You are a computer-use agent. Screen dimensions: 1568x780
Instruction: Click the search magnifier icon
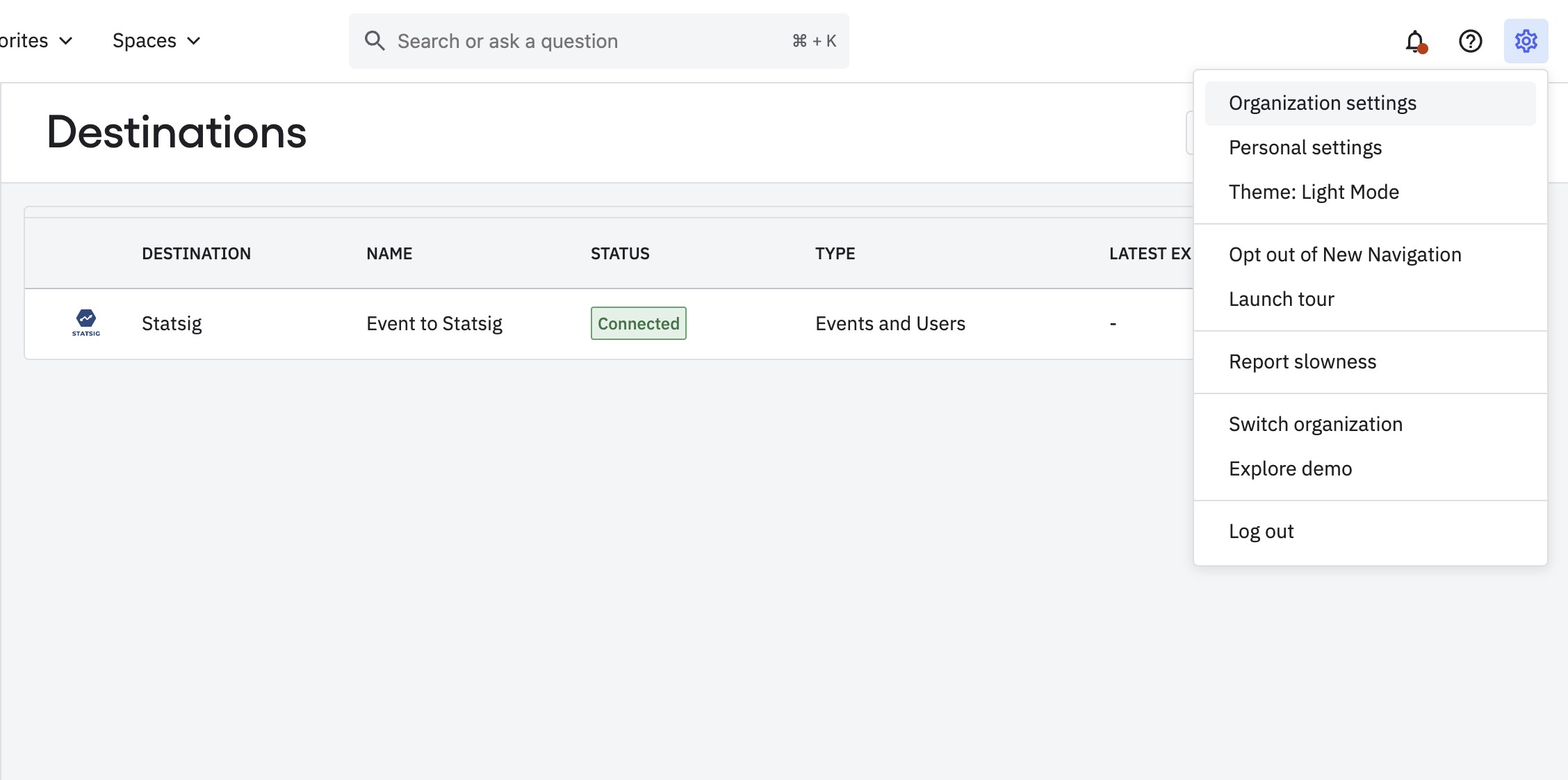click(x=375, y=41)
